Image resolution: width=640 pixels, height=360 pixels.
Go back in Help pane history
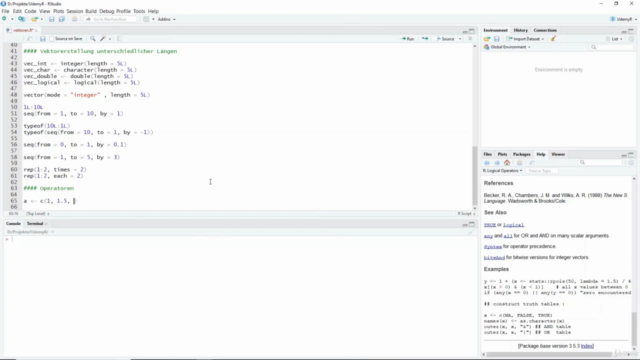[x=487, y=163]
